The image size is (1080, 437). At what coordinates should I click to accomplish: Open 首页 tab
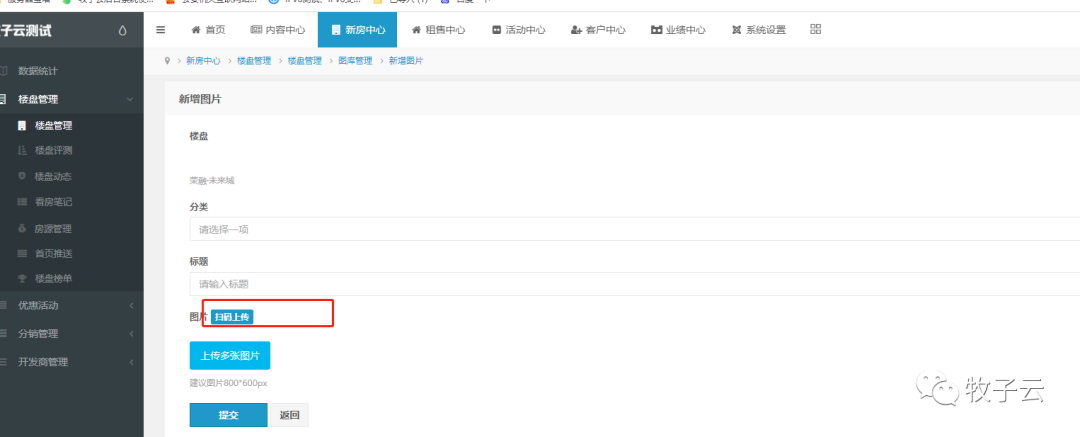click(x=207, y=30)
